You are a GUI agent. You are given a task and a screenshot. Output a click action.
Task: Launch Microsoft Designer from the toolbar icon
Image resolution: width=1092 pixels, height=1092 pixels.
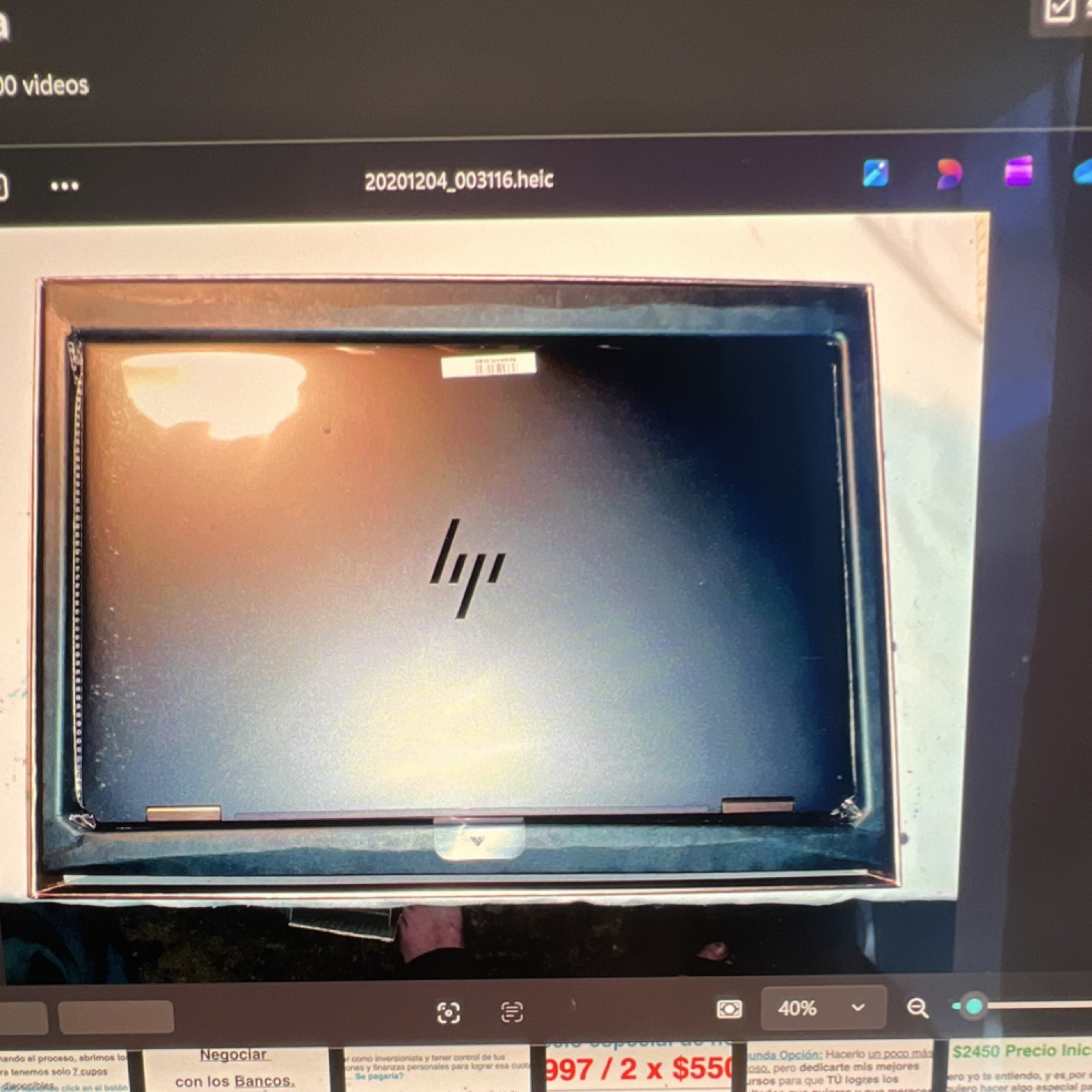(948, 173)
